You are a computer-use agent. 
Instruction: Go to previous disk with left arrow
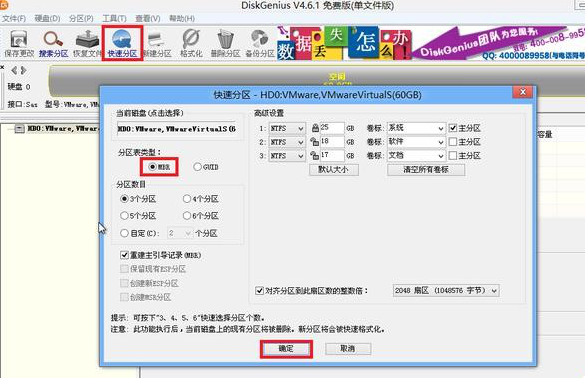point(14,70)
